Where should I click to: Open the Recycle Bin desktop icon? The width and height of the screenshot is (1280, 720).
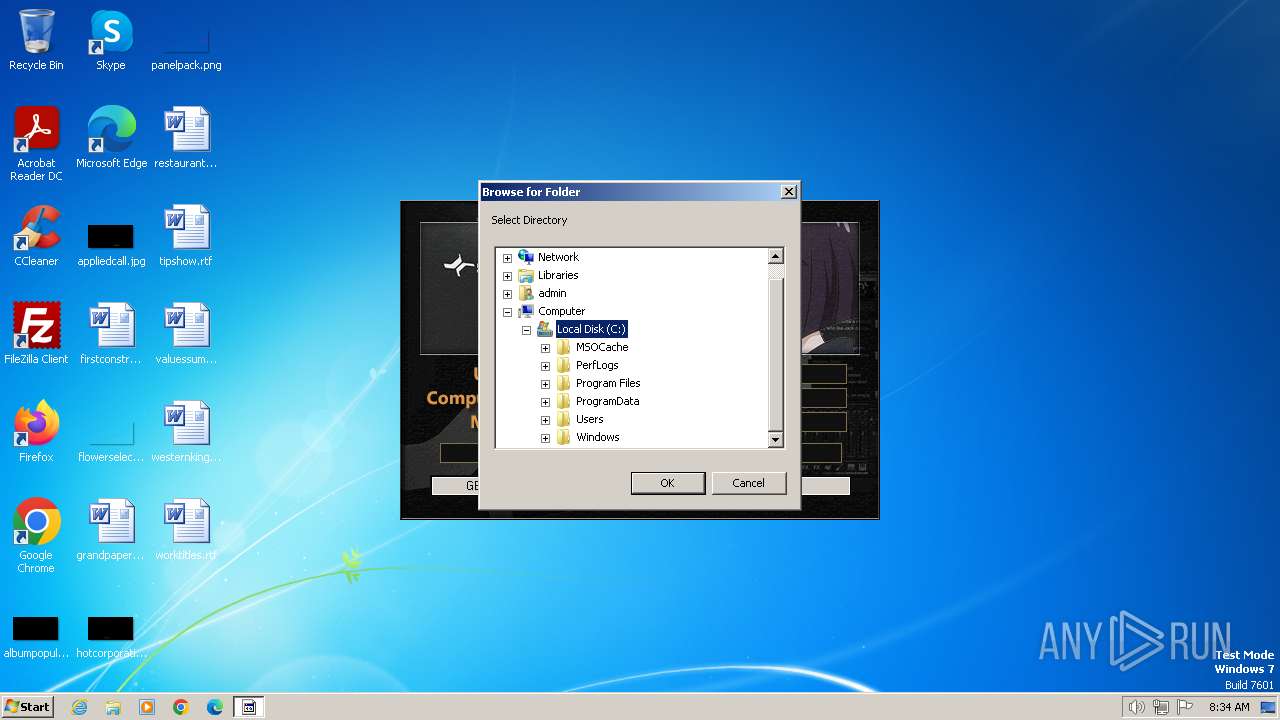[36, 40]
